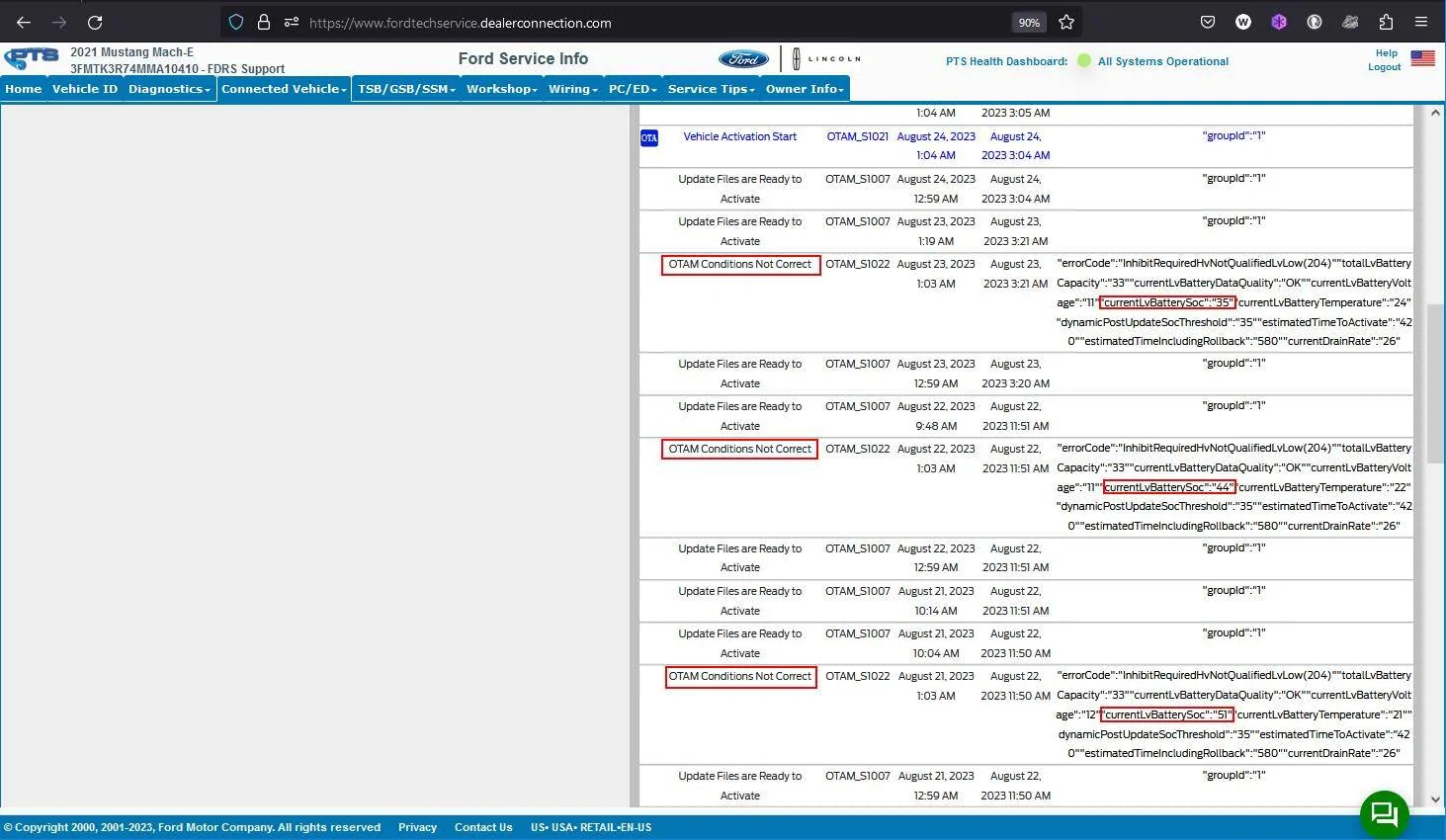Open the extensions puzzle piece menu
Image resolution: width=1446 pixels, height=840 pixels.
tap(1386, 22)
